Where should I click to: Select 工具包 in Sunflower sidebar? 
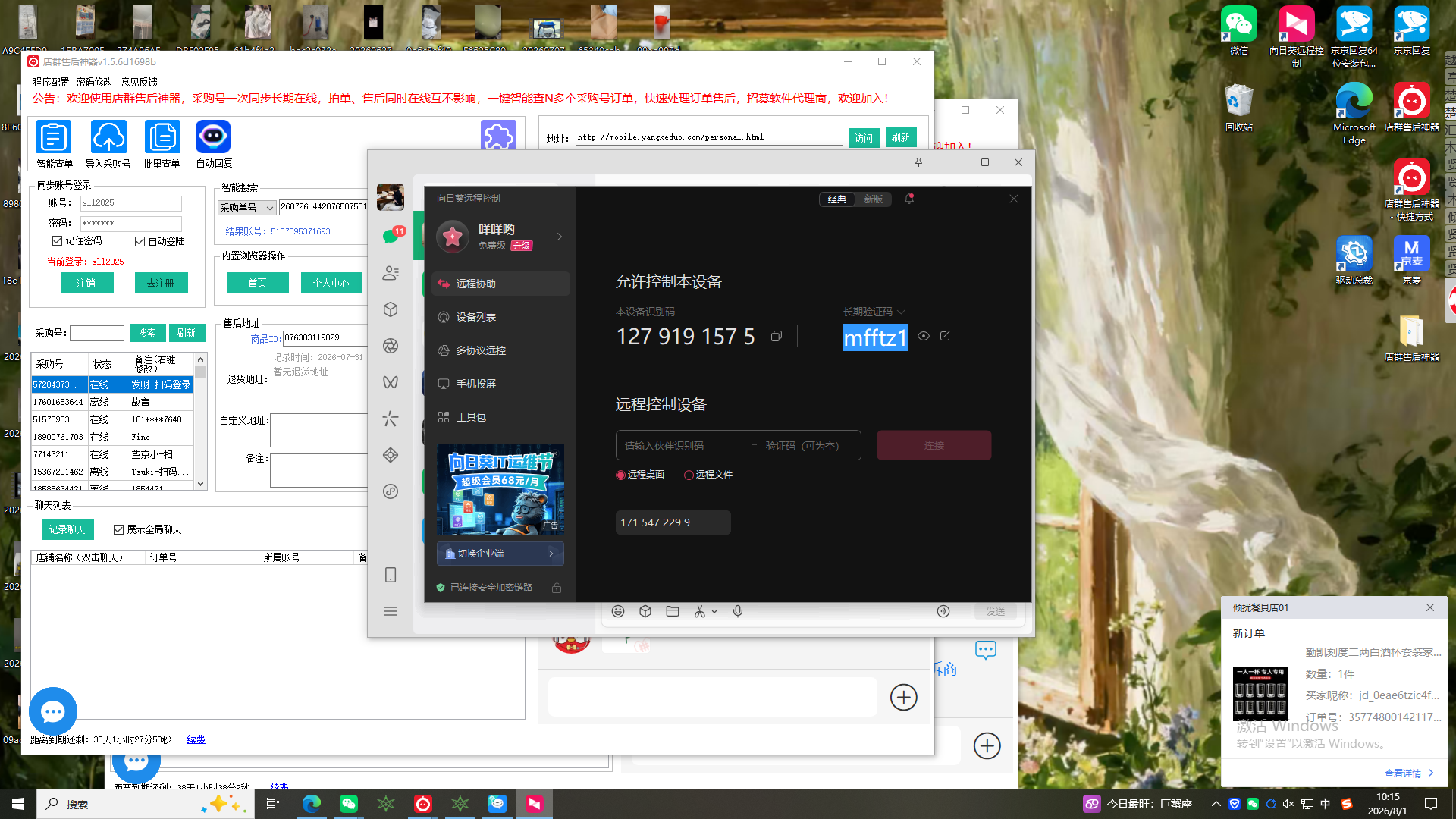tap(500, 417)
